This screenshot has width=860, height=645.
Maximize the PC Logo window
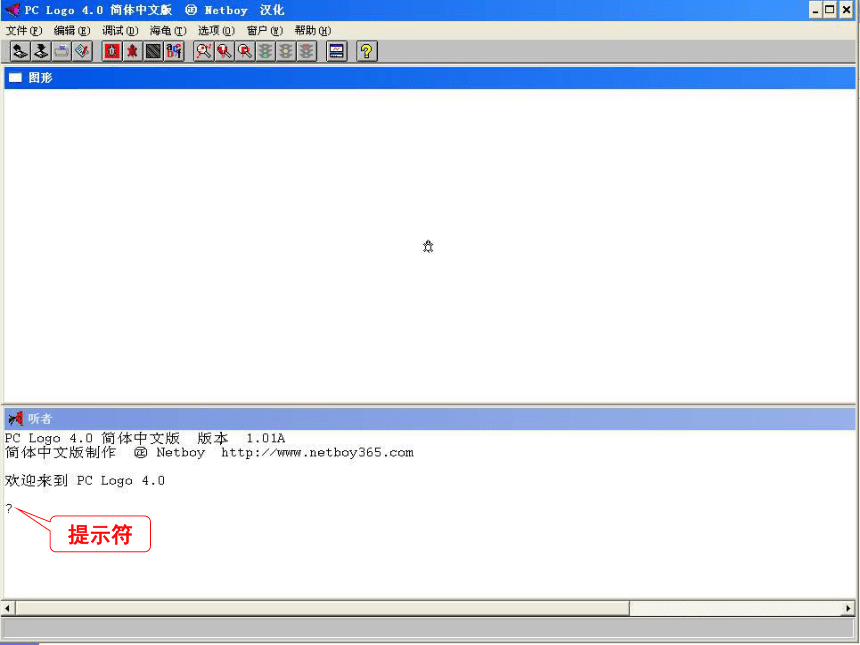click(830, 10)
